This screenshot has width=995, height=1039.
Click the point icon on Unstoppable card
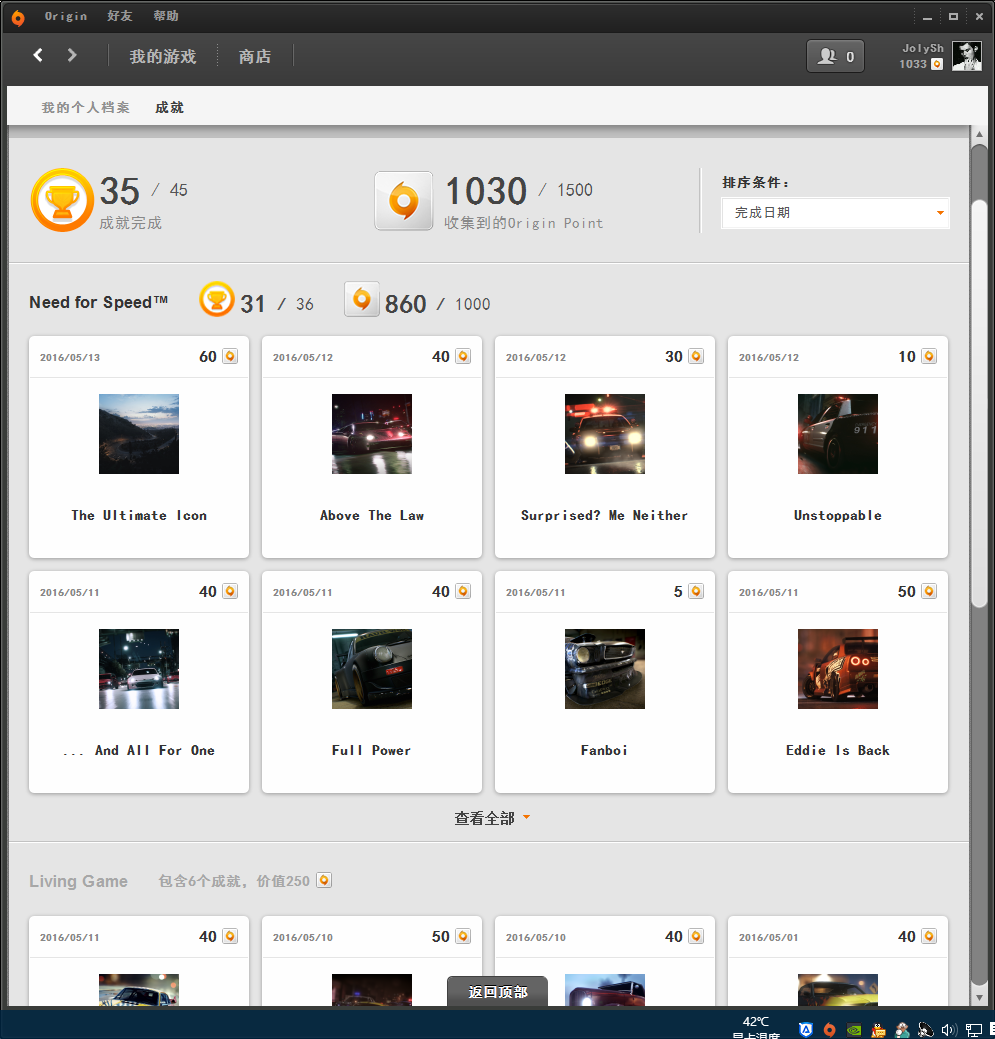click(929, 356)
